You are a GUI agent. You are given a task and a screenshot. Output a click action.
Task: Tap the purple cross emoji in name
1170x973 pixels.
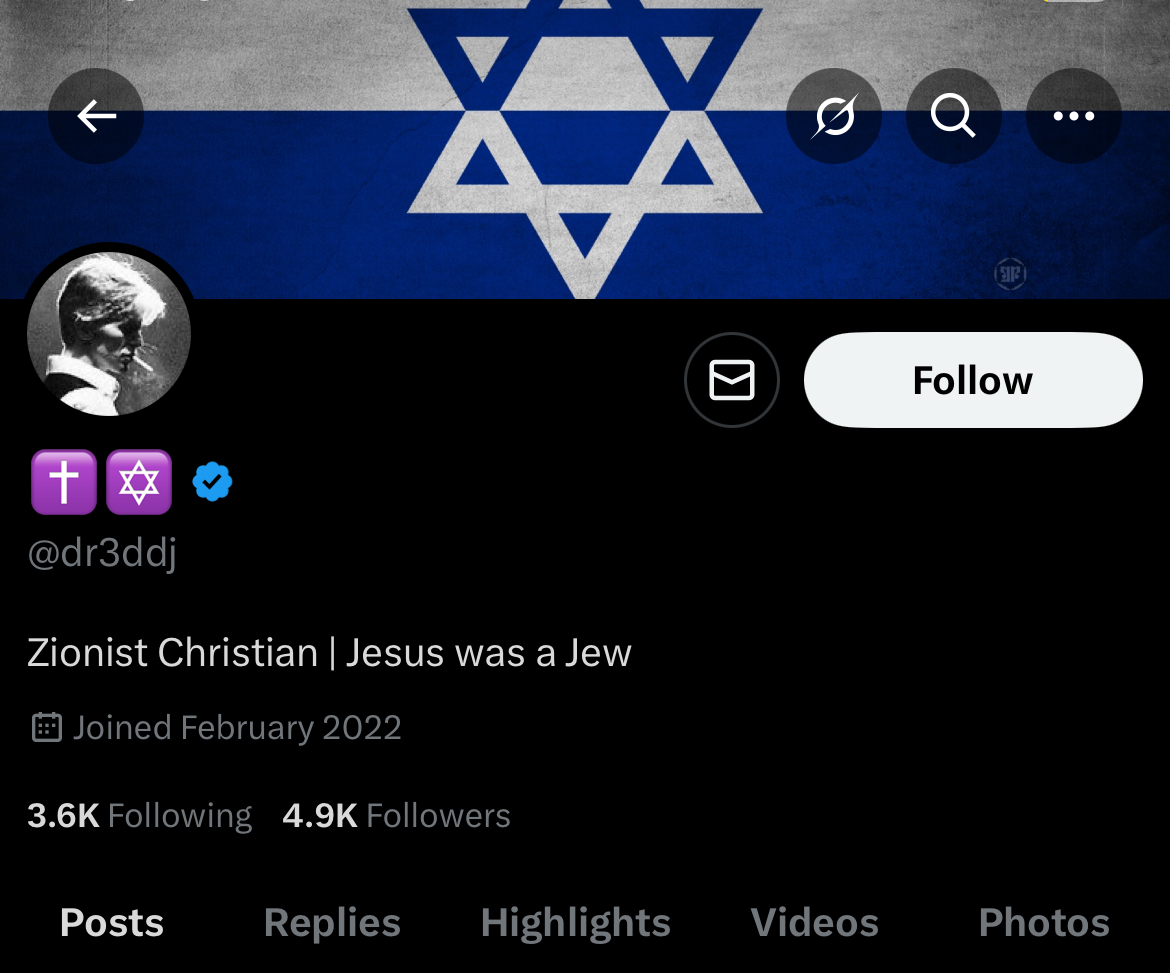[x=64, y=482]
